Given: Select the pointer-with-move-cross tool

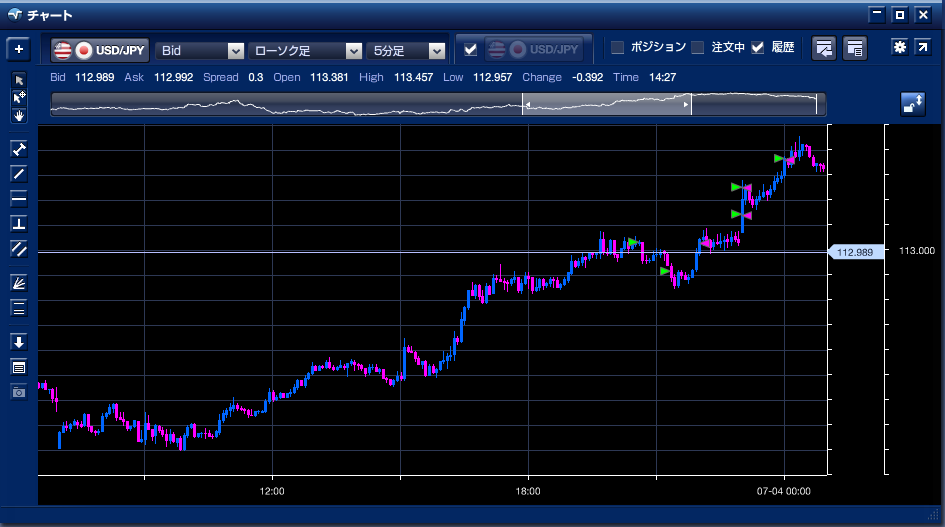Looking at the screenshot, I should point(19,97).
